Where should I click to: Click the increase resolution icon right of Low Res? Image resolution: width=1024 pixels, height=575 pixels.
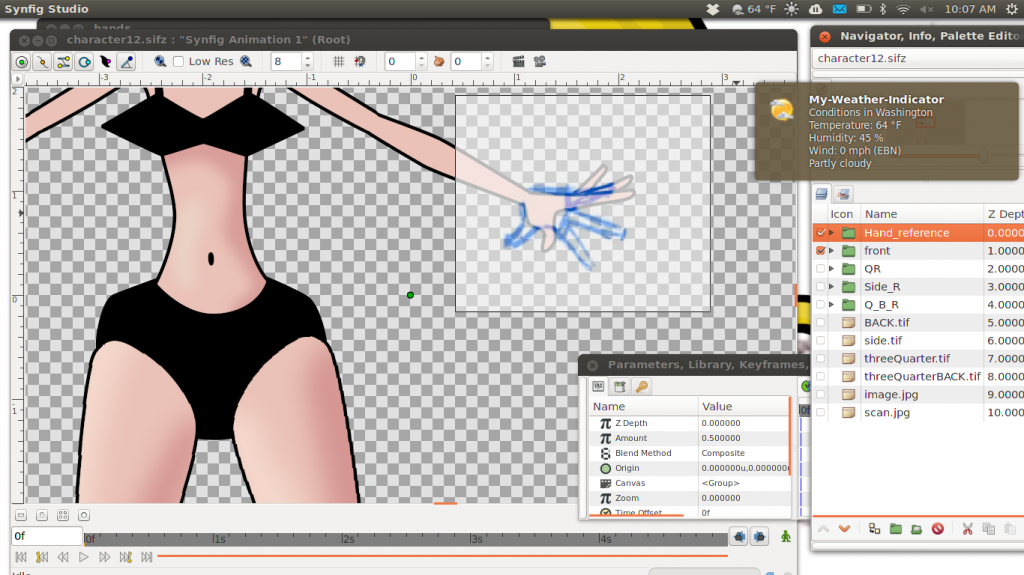[x=246, y=61]
